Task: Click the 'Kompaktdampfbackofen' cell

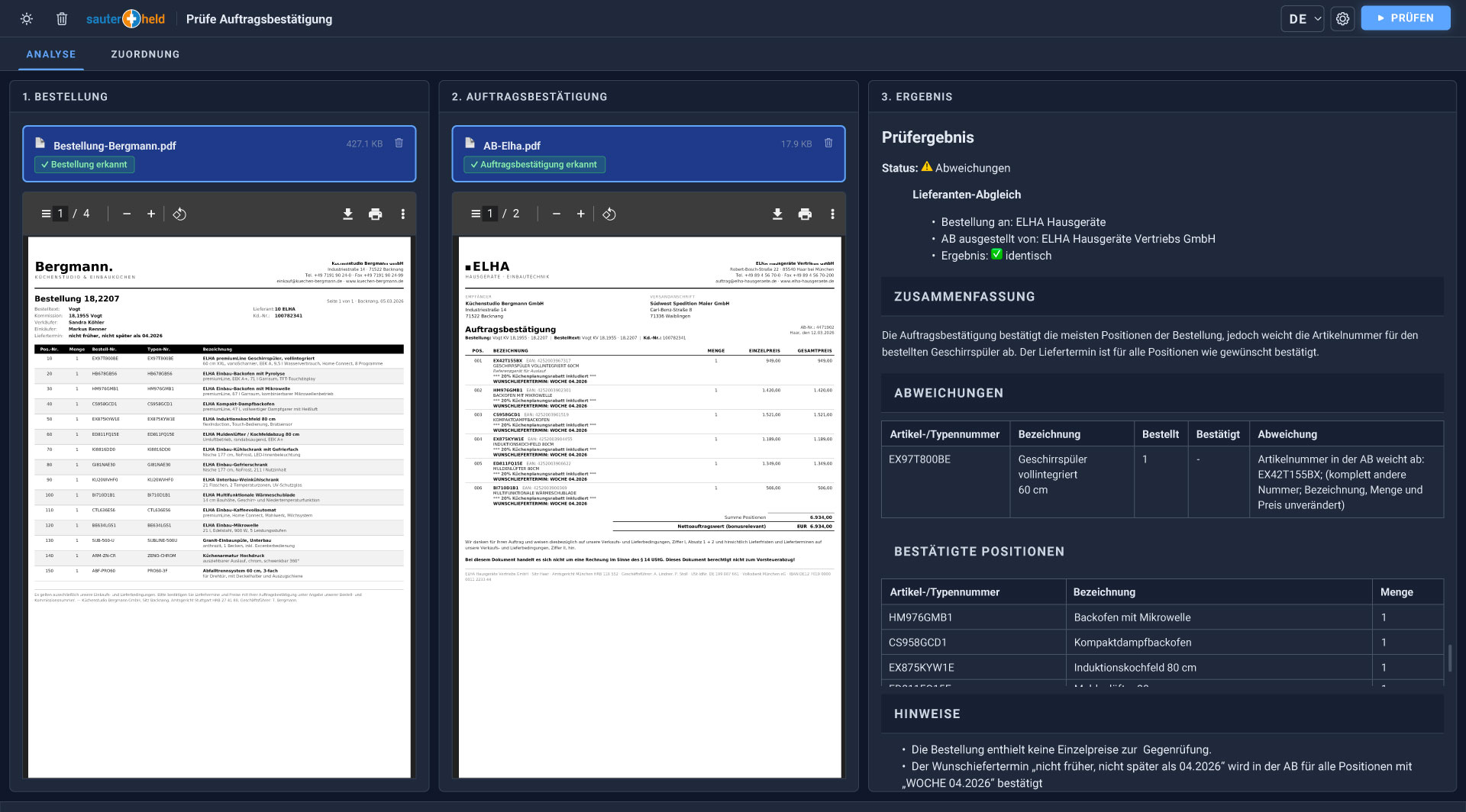Action: (x=1219, y=643)
